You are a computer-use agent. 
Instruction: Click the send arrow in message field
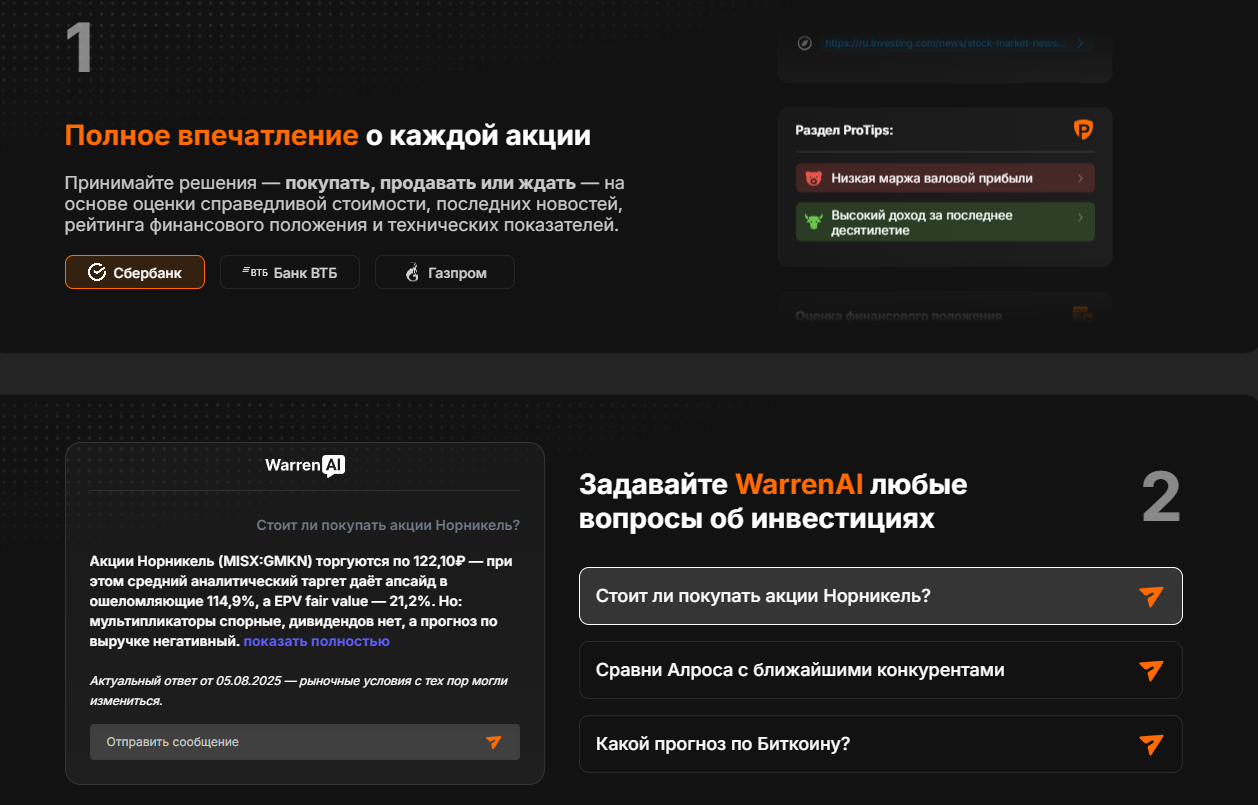[493, 742]
